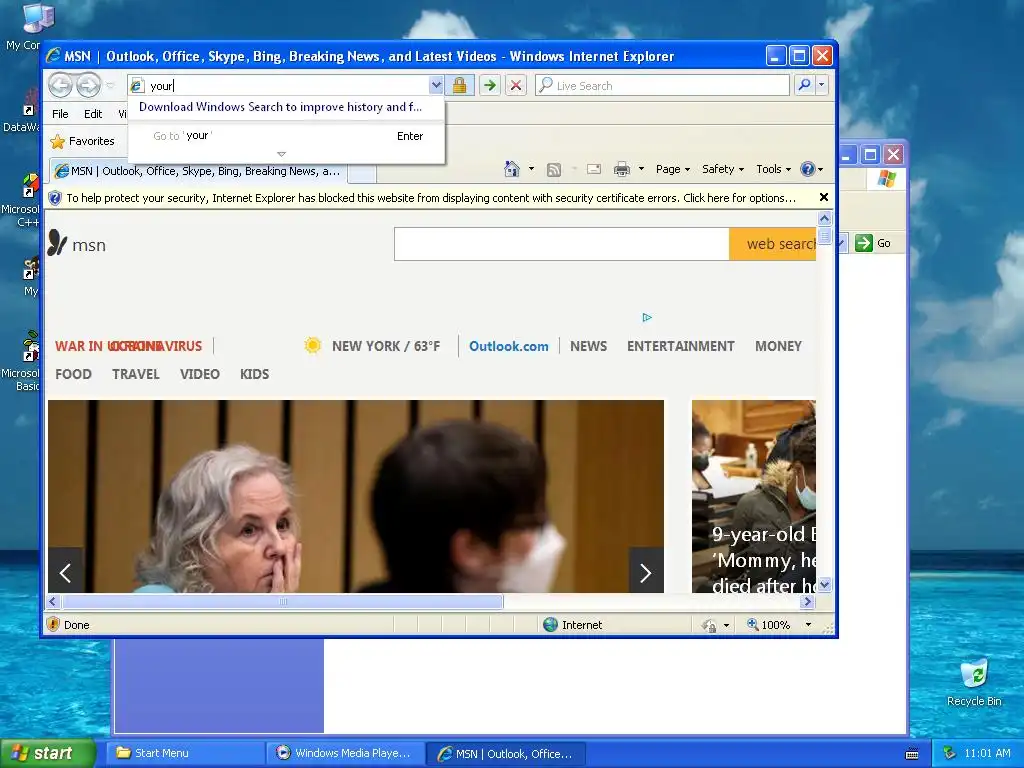Open the Print options dropdown arrow

(x=641, y=169)
